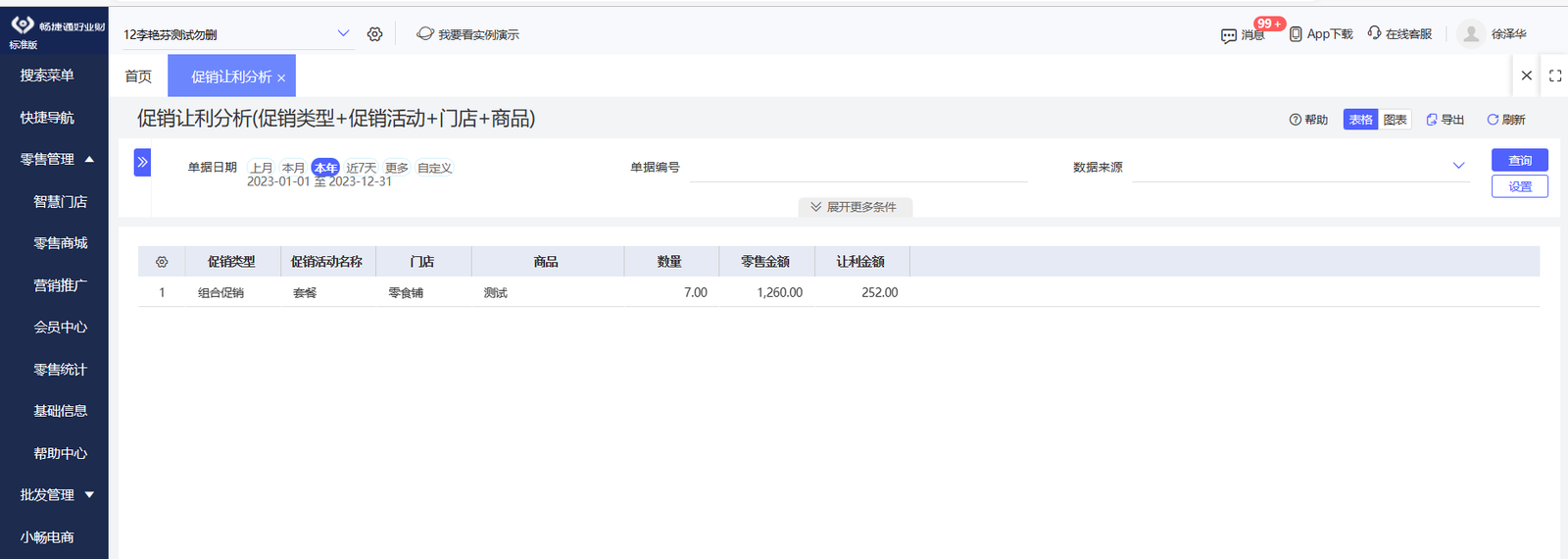Screen dimensions: 1568x559
Task: Click the 门店 column header
Action: tap(422, 262)
